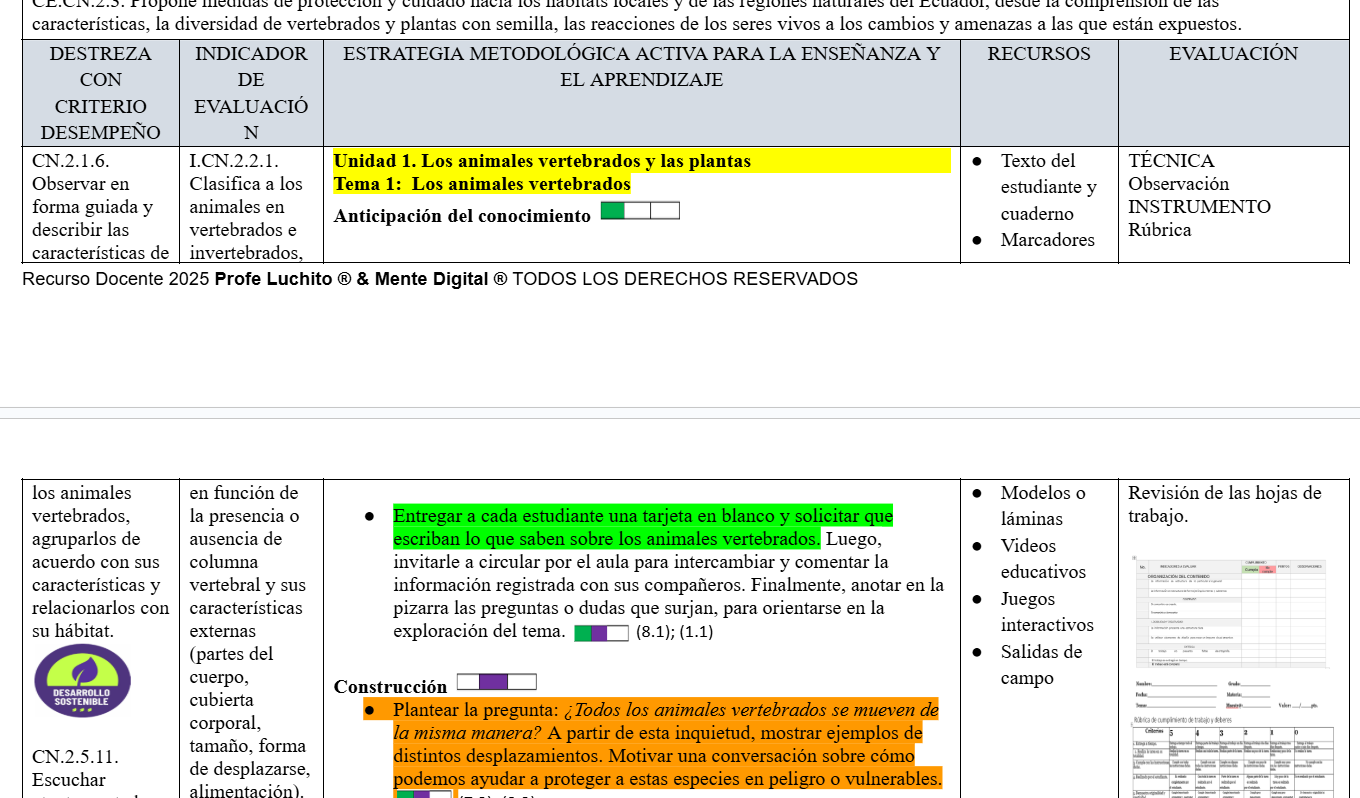Click the 'Modelos o láminas' bullet
1360x798 pixels.
tap(1043, 506)
